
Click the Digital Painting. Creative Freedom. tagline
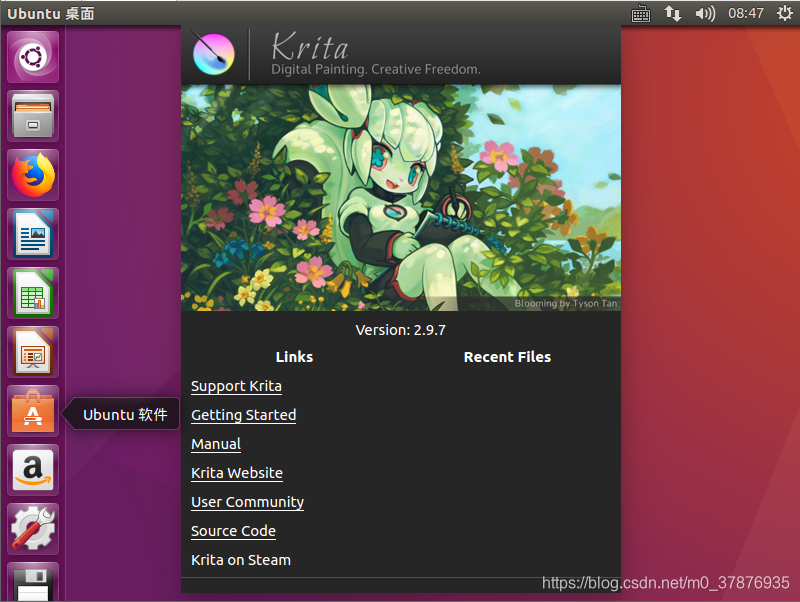[376, 69]
